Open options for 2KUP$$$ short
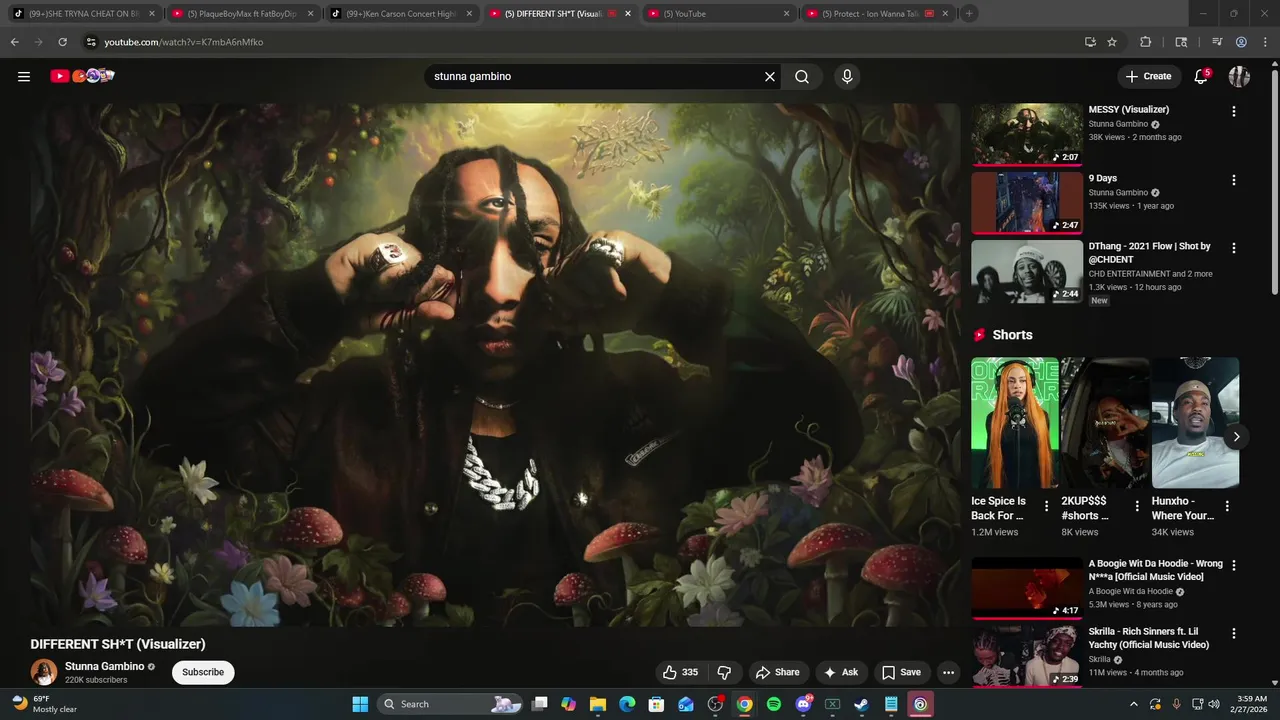This screenshot has width=1280, height=720. point(1137,506)
